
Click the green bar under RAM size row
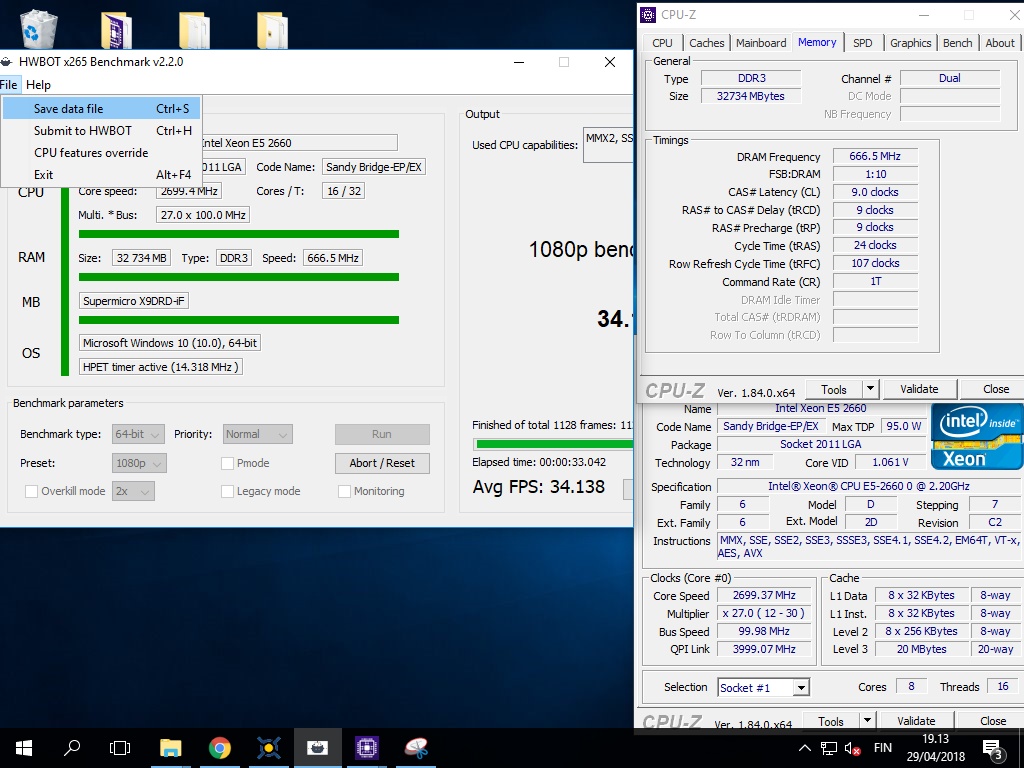tap(238, 277)
